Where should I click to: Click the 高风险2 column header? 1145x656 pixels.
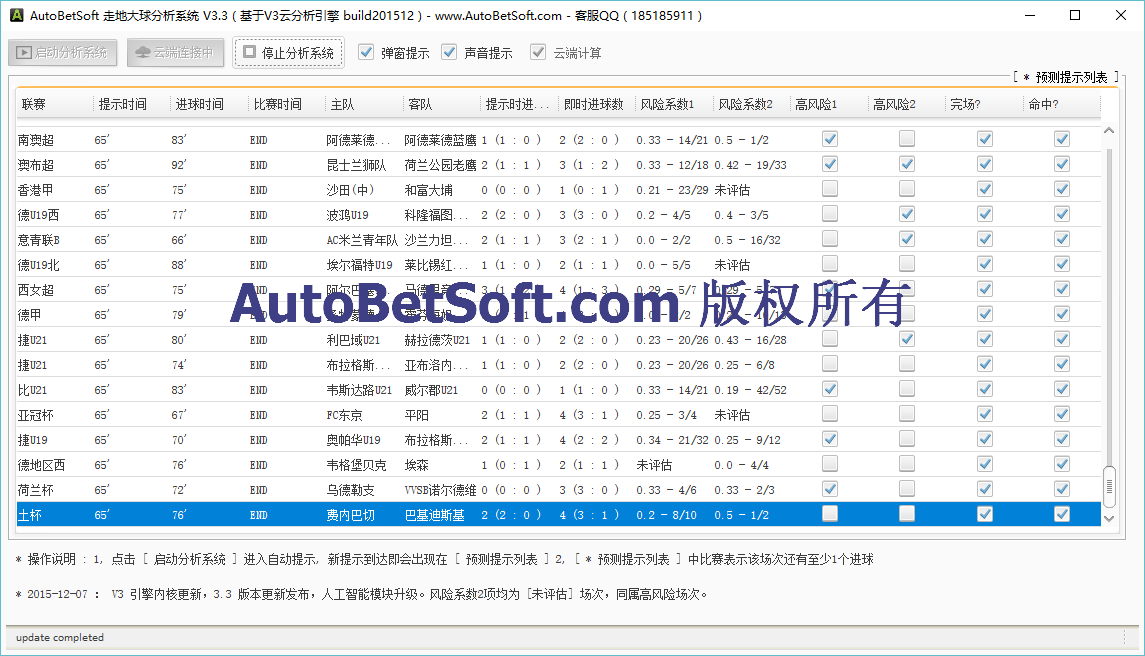click(x=906, y=104)
